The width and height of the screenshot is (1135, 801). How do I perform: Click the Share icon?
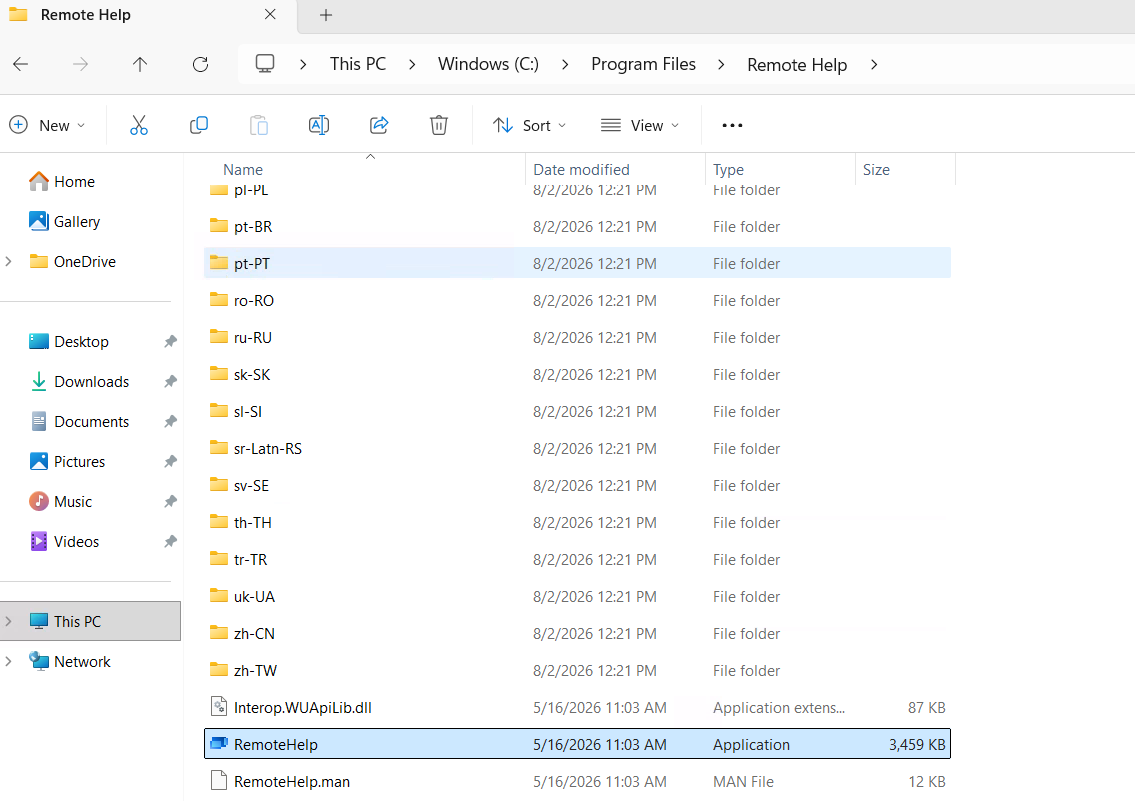pos(379,125)
